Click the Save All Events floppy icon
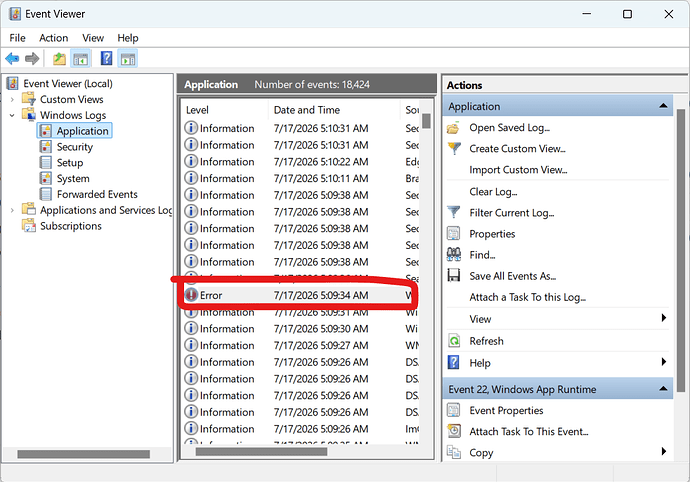This screenshot has height=482, width=690. coord(454,276)
